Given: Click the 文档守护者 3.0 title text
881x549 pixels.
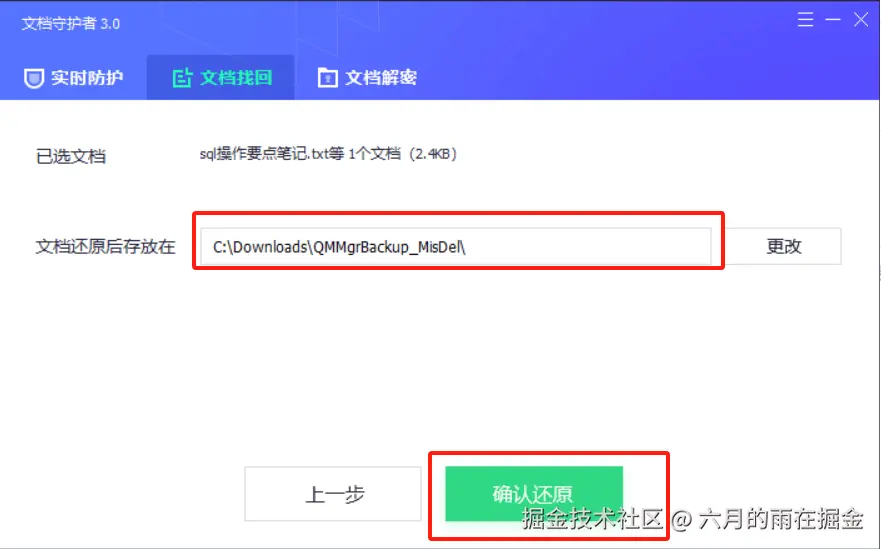Looking at the screenshot, I should click(71, 24).
